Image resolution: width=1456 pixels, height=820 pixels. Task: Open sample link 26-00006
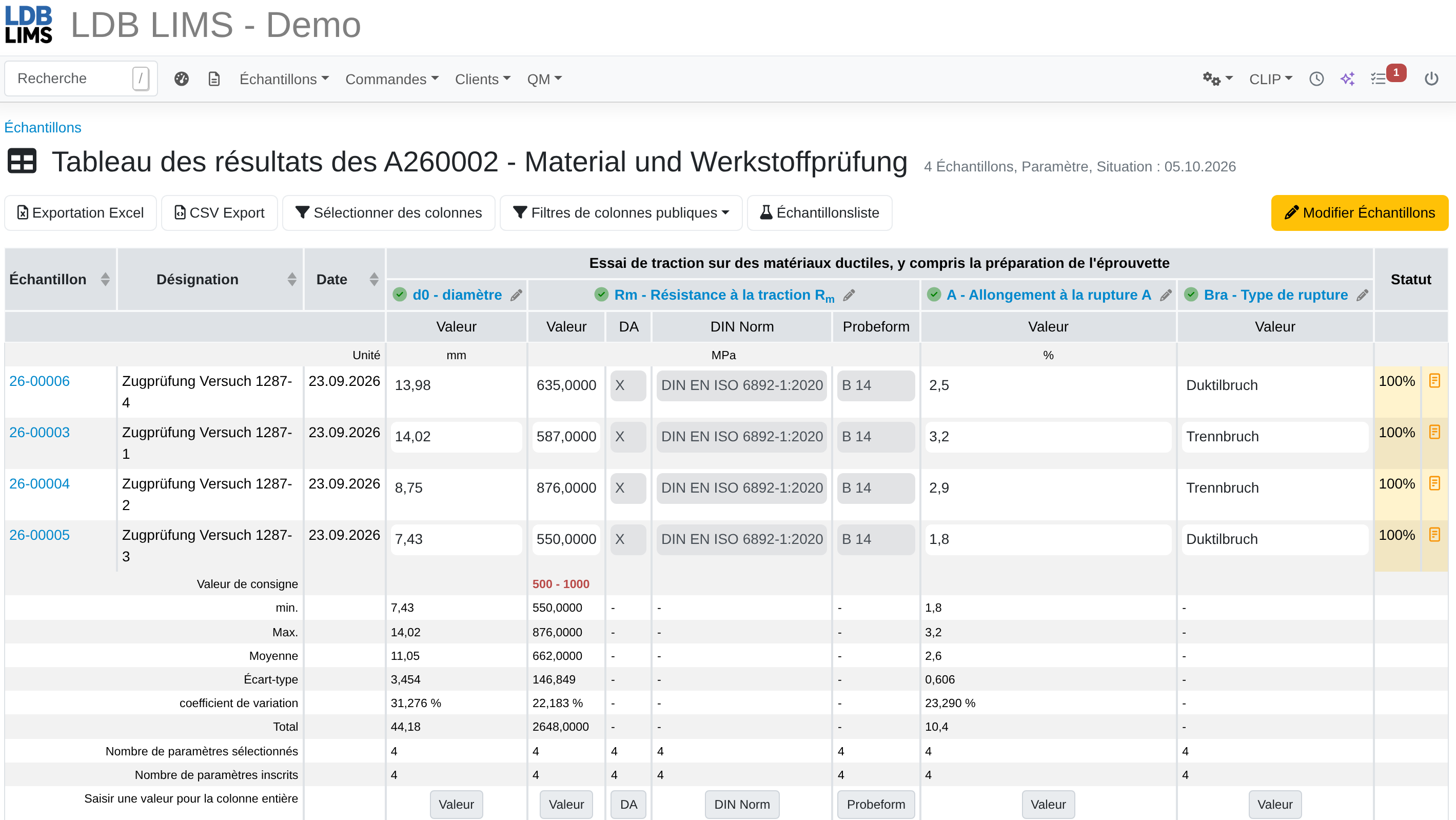[x=40, y=381]
